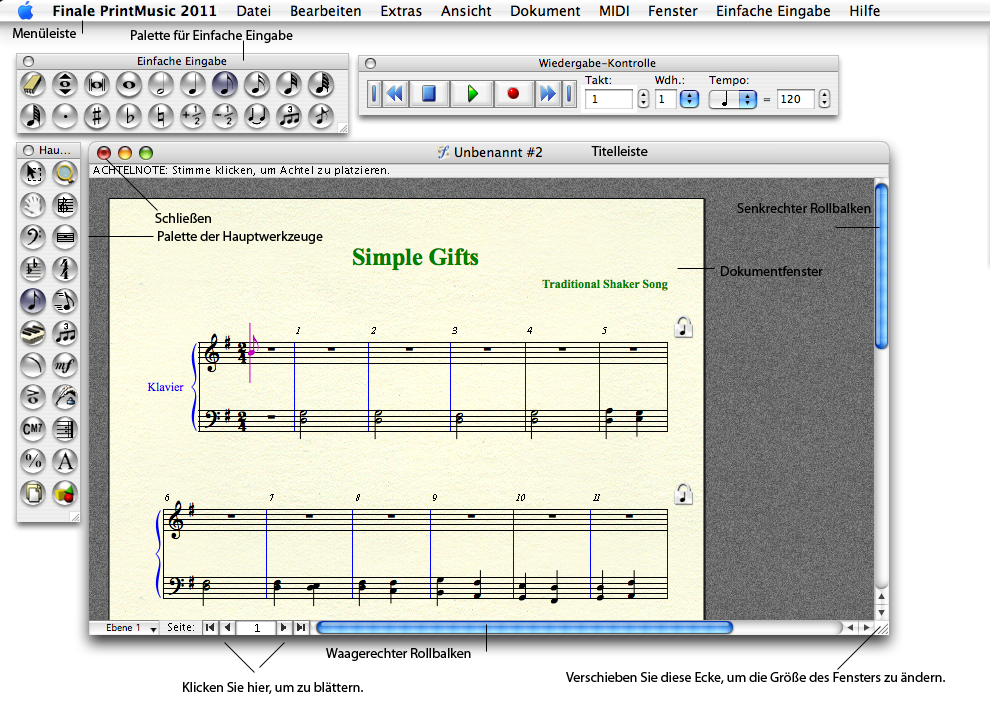Select the augmentation dot tool
The width and height of the screenshot is (990, 716).
pos(65,116)
